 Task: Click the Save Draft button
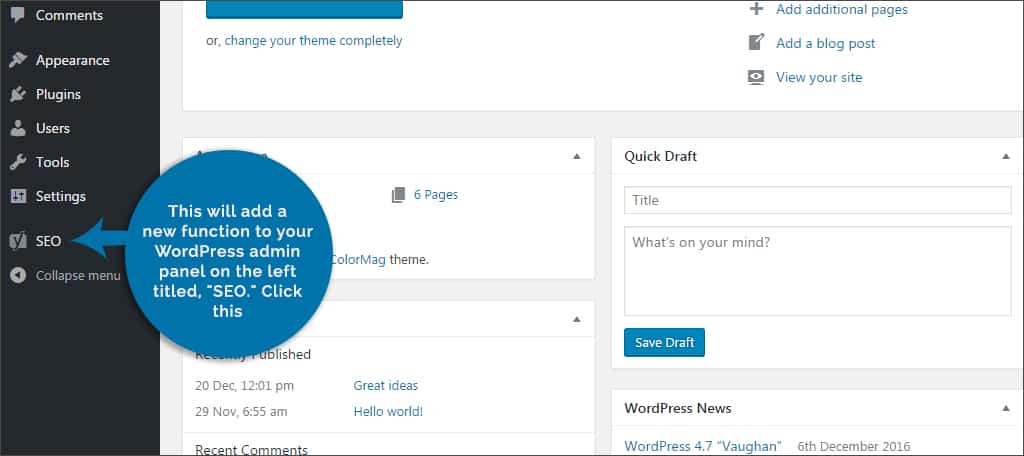tap(664, 342)
